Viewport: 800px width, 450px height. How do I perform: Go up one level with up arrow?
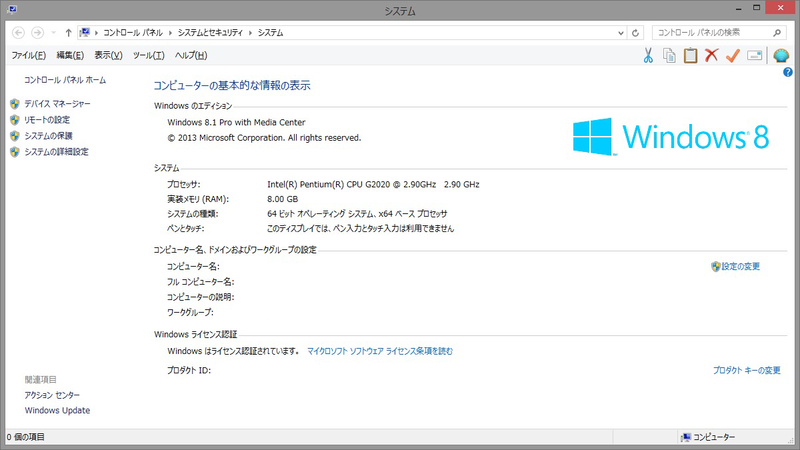pos(68,33)
